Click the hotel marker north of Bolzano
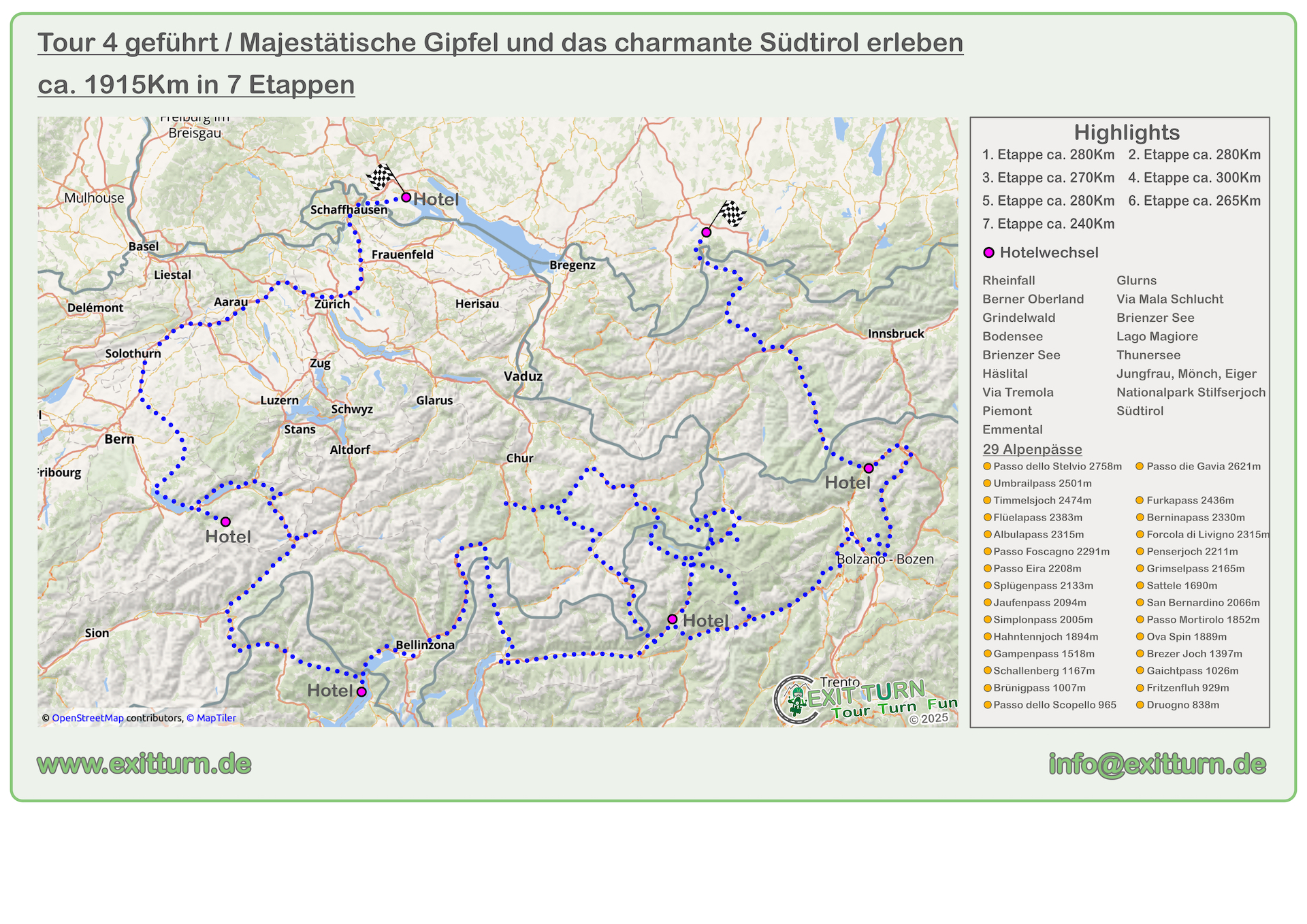Viewport: 1307px width, 924px height. 869,468
